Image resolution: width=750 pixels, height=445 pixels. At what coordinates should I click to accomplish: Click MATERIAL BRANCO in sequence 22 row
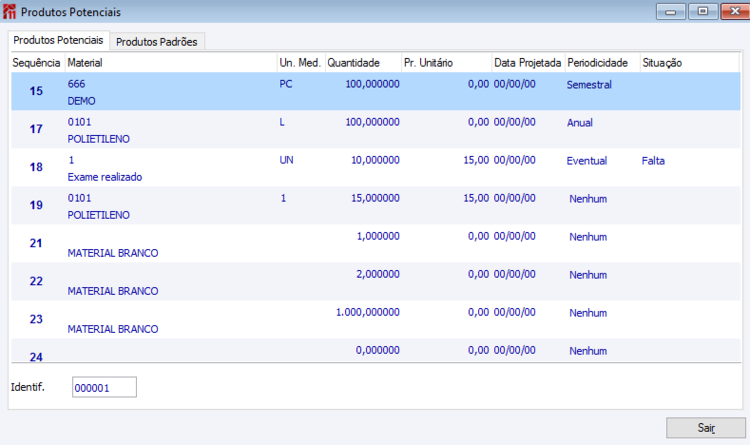click(113, 291)
